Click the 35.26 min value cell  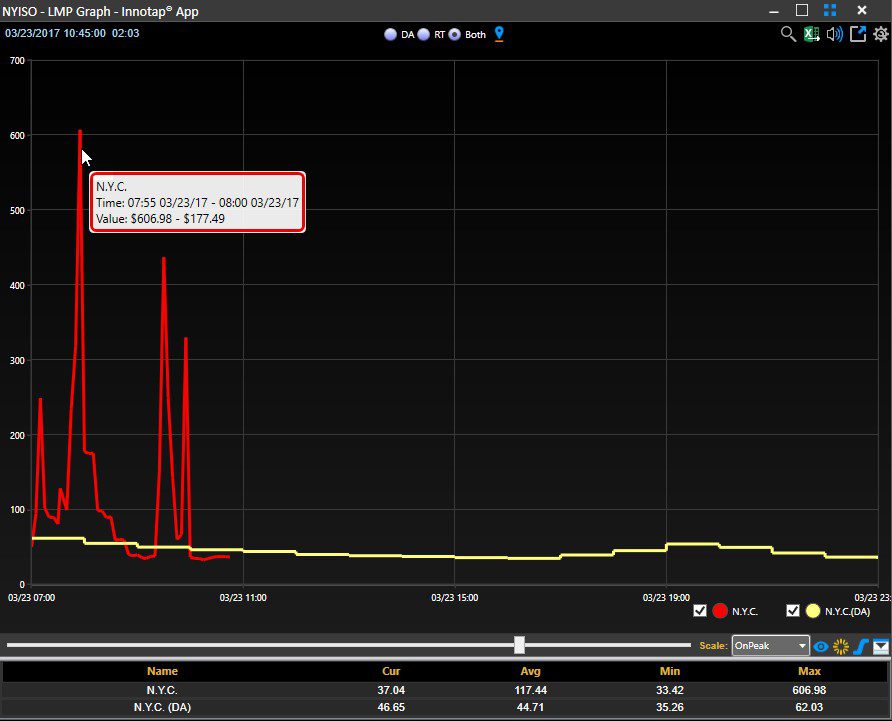coord(670,707)
